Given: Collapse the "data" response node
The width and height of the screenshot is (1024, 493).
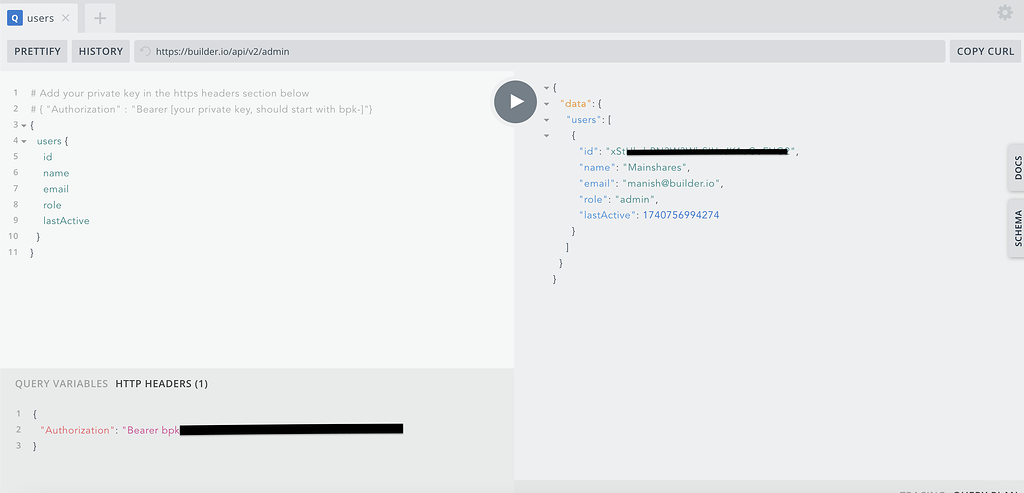Looking at the screenshot, I should point(547,103).
